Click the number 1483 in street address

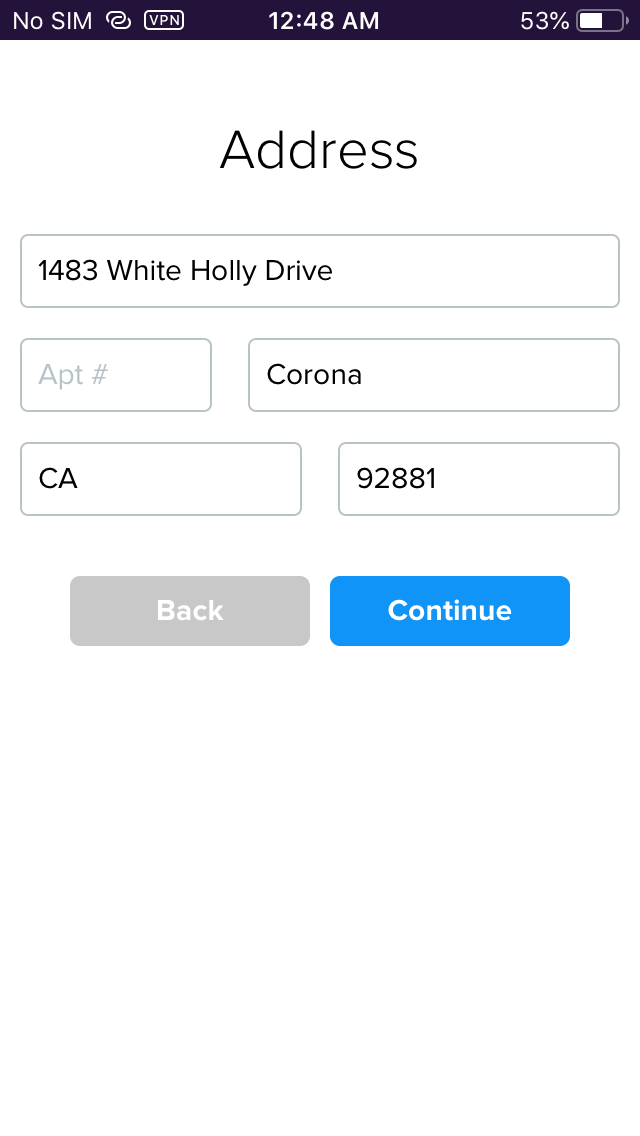(68, 271)
